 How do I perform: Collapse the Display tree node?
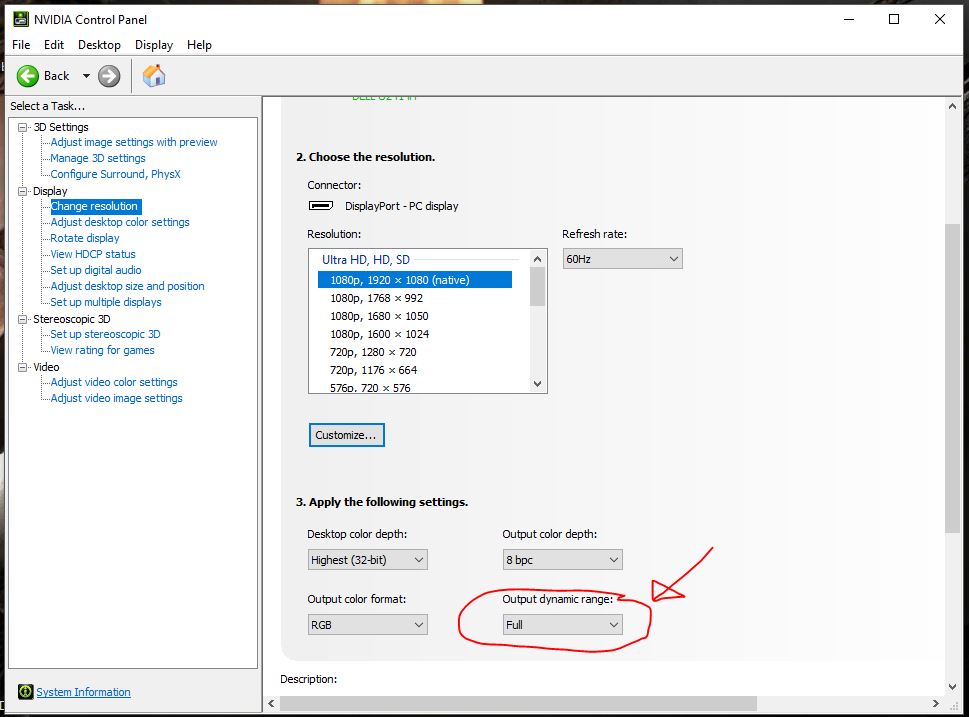point(23,191)
